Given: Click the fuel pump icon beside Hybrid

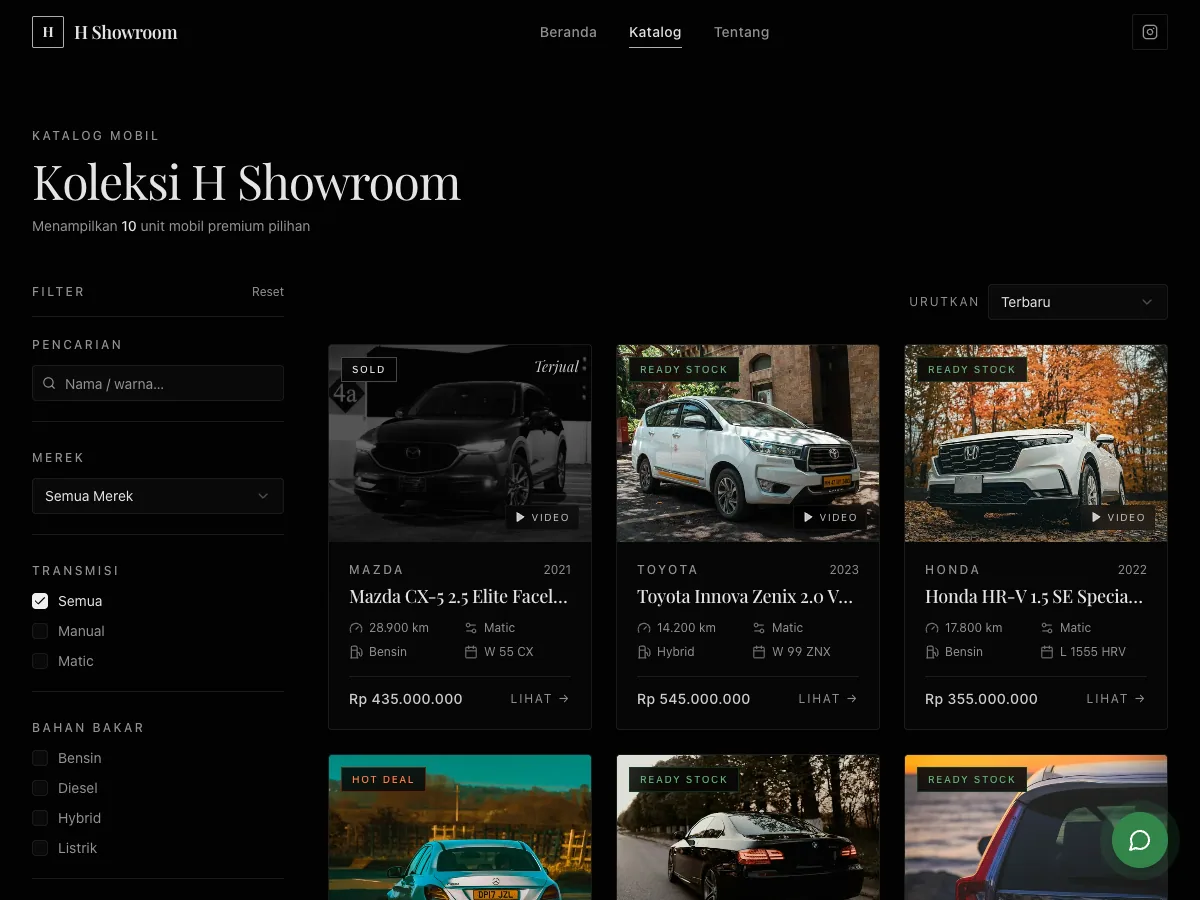Looking at the screenshot, I should (644, 652).
